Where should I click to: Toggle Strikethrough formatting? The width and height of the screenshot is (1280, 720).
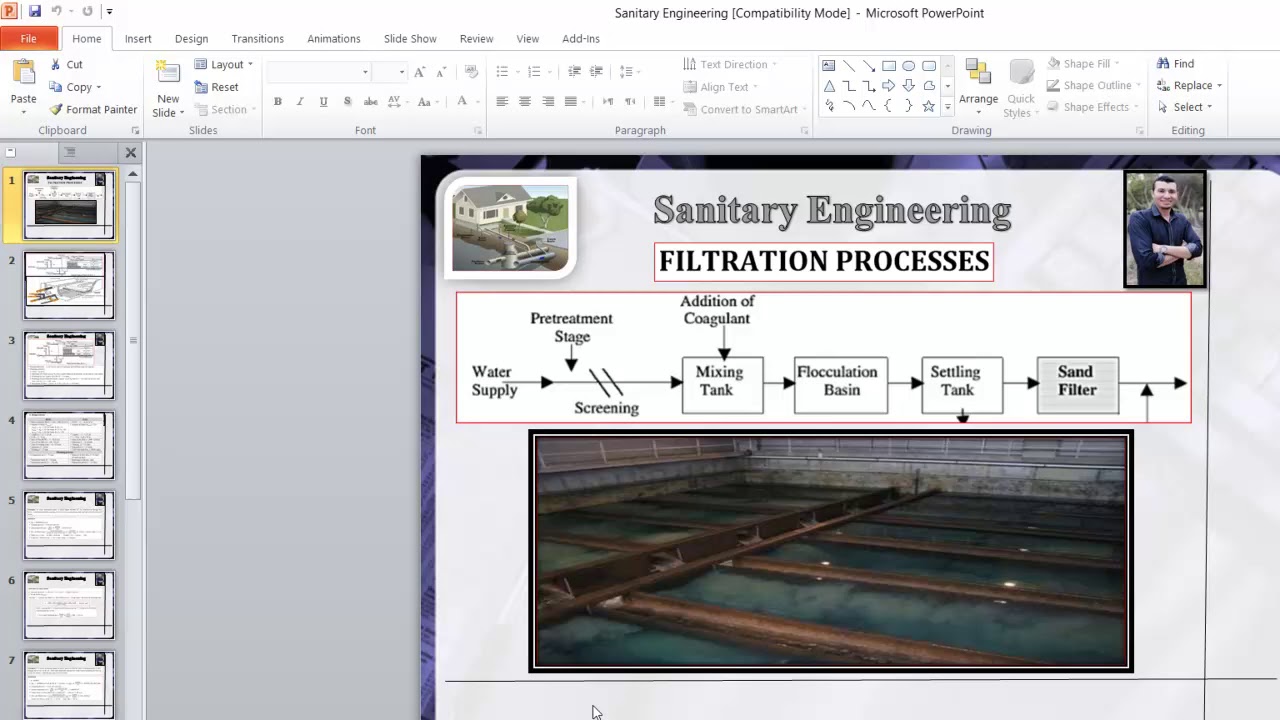pos(370,102)
